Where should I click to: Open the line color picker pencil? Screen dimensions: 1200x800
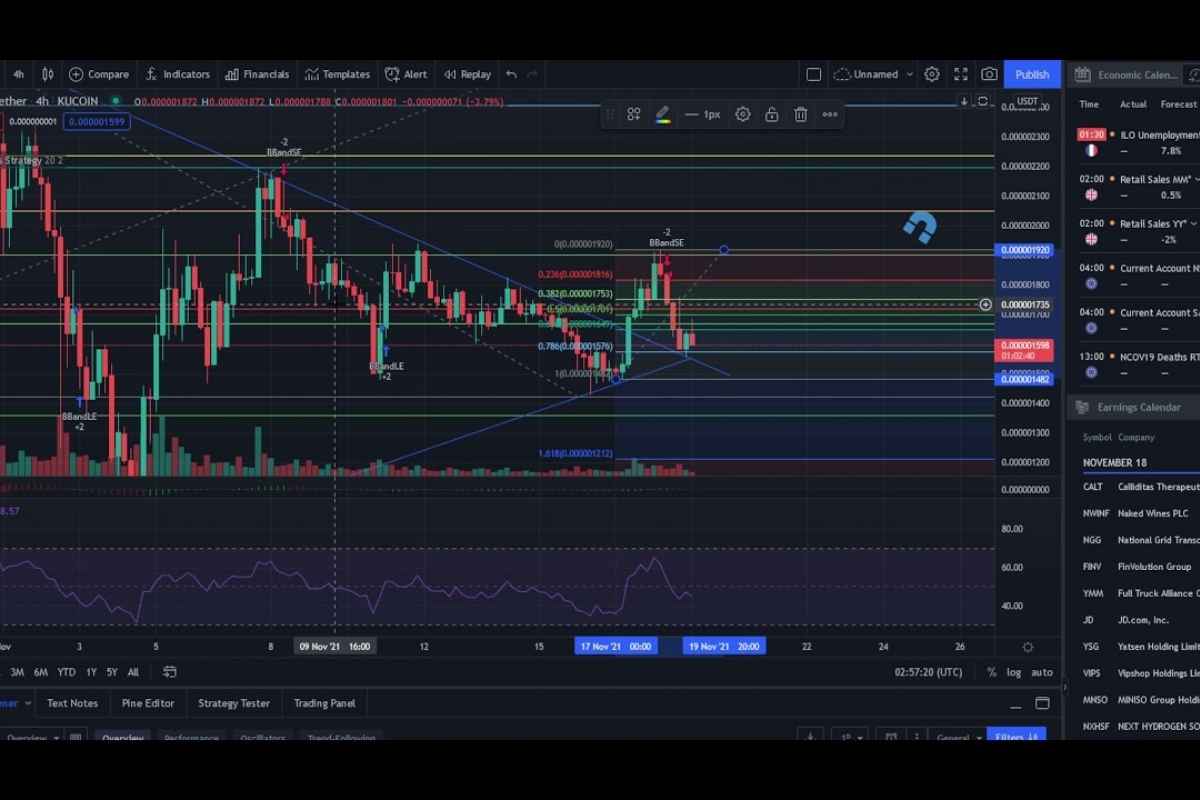[663, 114]
